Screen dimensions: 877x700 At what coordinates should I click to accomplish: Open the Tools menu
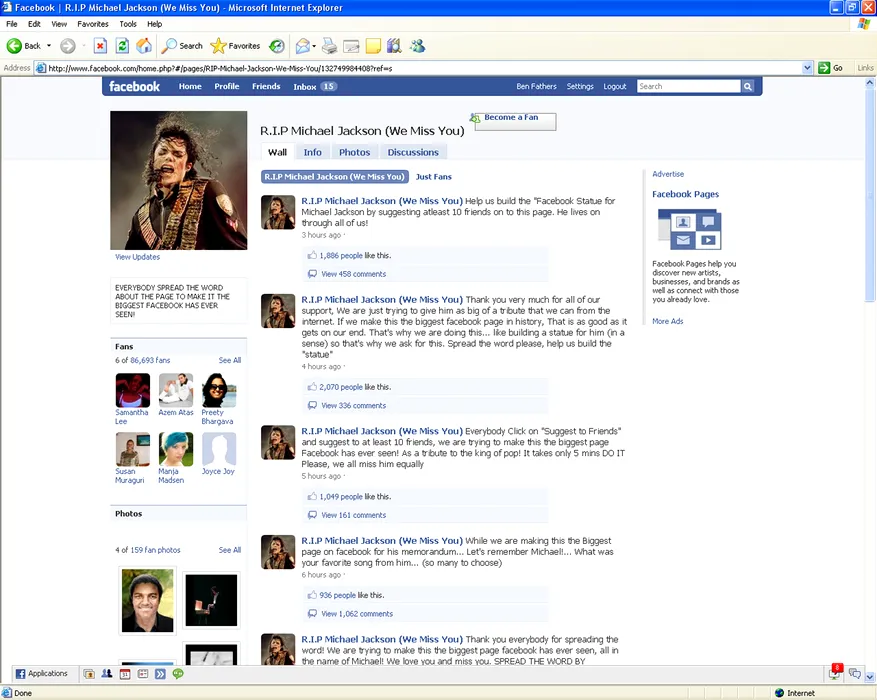pos(128,24)
